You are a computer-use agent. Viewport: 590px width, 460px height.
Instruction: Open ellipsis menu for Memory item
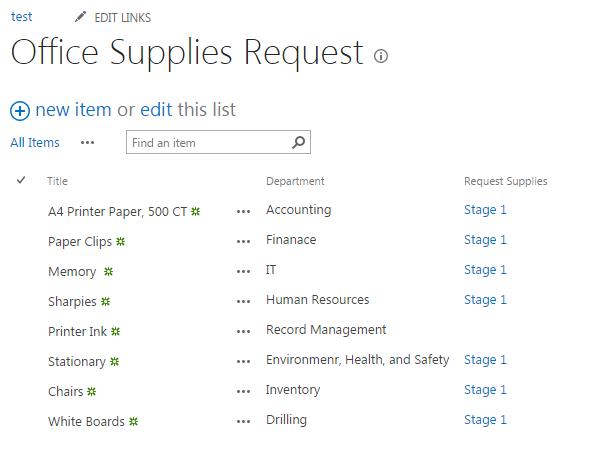click(x=243, y=272)
